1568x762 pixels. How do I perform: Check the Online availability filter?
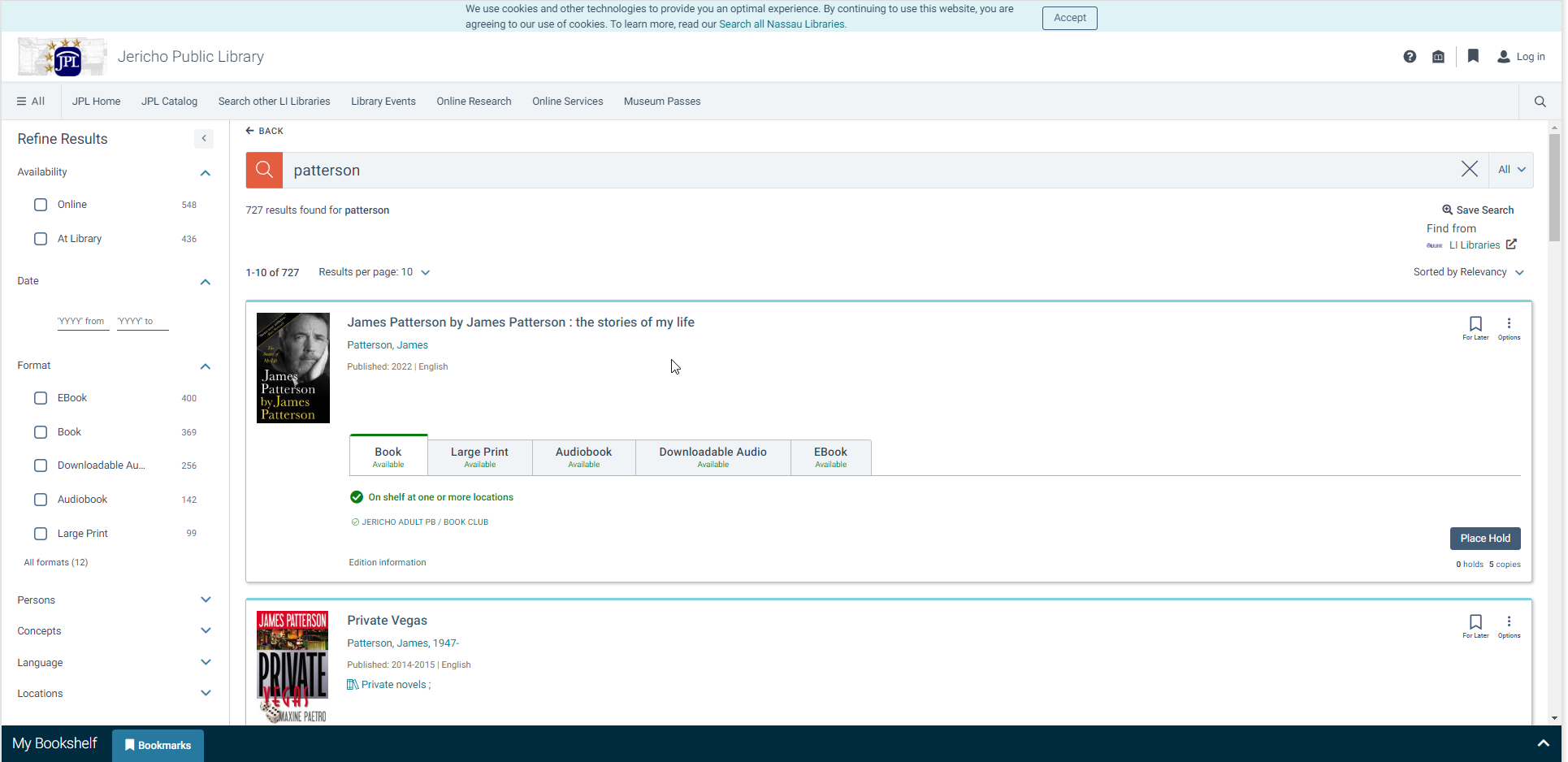[41, 205]
